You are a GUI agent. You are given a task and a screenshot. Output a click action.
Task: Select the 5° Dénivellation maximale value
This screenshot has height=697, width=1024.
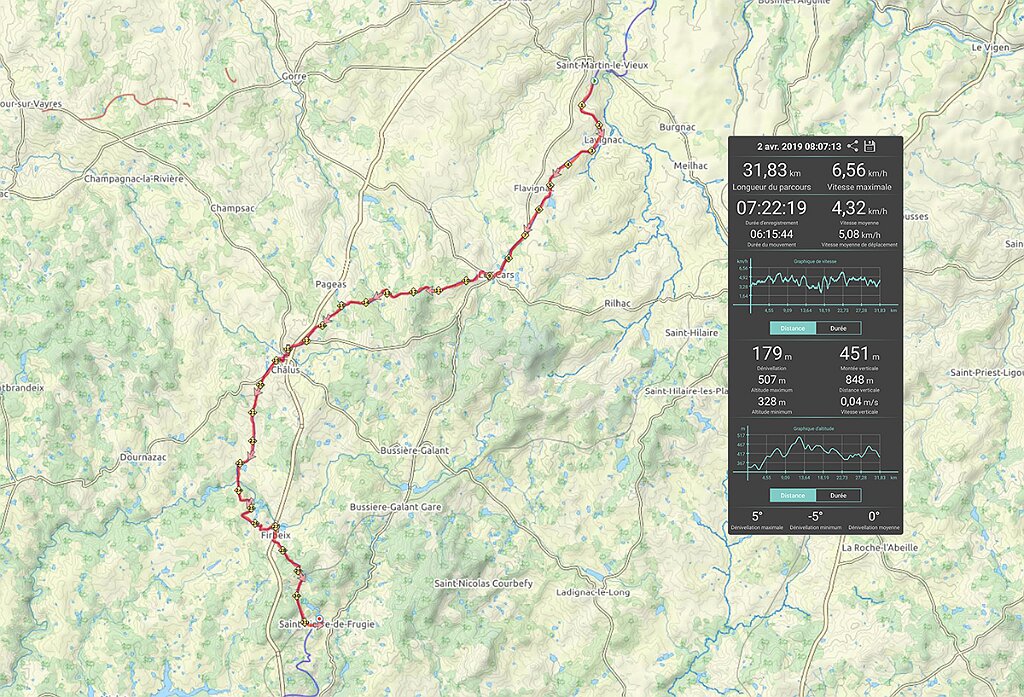click(x=757, y=516)
